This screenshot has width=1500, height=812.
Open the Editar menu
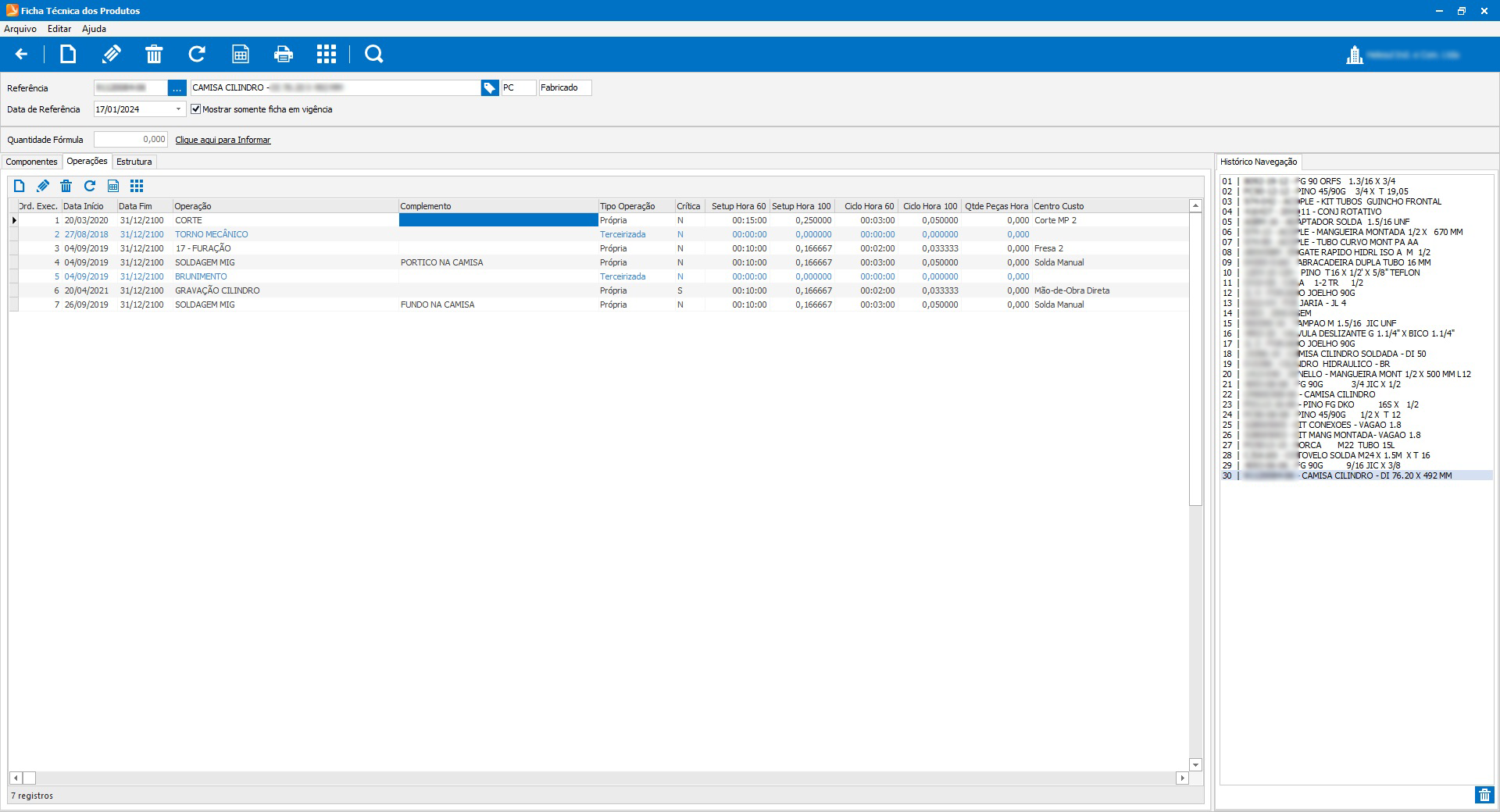pyautogui.click(x=59, y=29)
